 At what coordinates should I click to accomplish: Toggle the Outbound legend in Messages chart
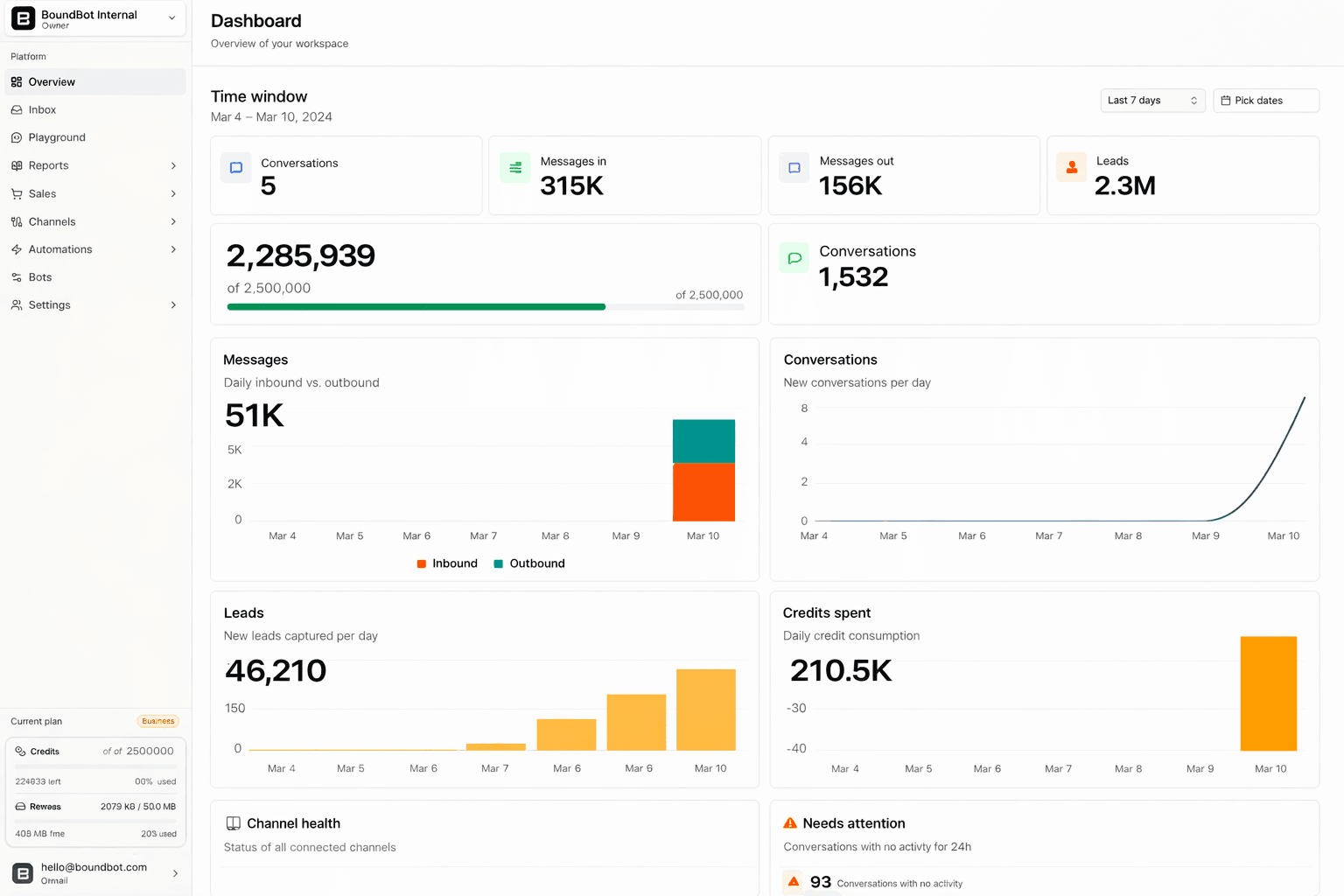point(528,563)
